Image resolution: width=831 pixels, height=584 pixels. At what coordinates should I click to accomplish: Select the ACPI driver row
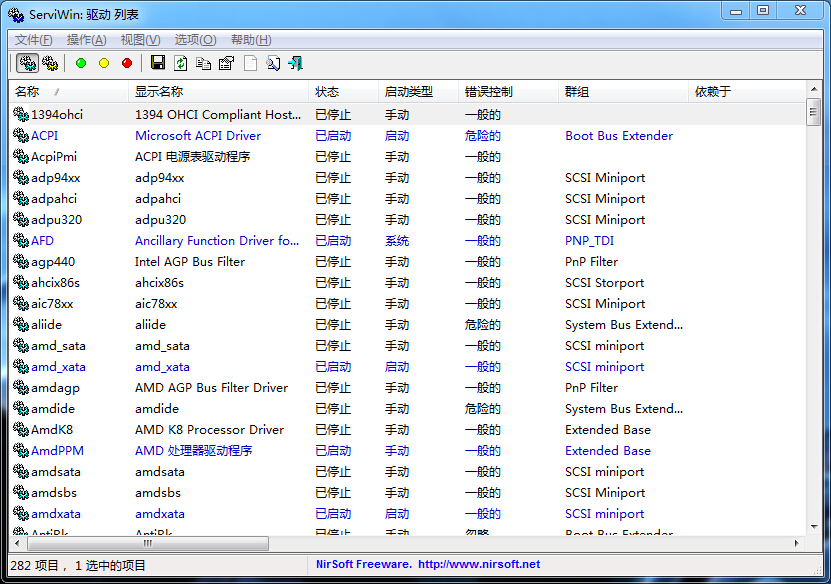[45, 136]
